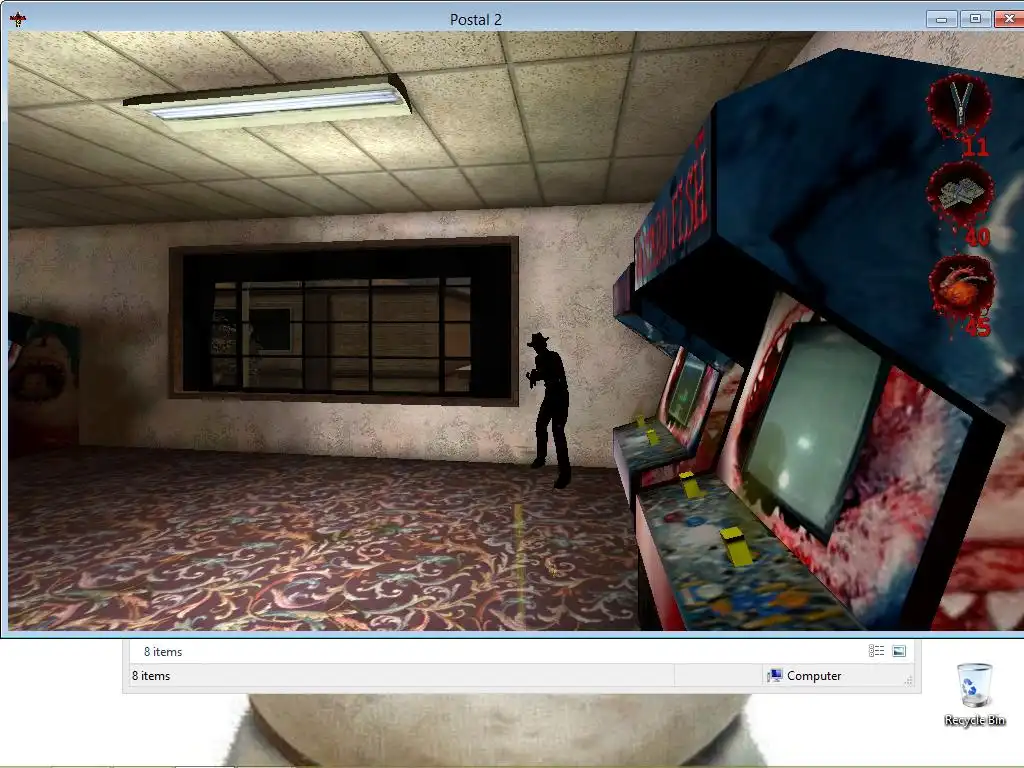Close the Postal 2 window
This screenshot has height=768, width=1024.
[1009, 19]
